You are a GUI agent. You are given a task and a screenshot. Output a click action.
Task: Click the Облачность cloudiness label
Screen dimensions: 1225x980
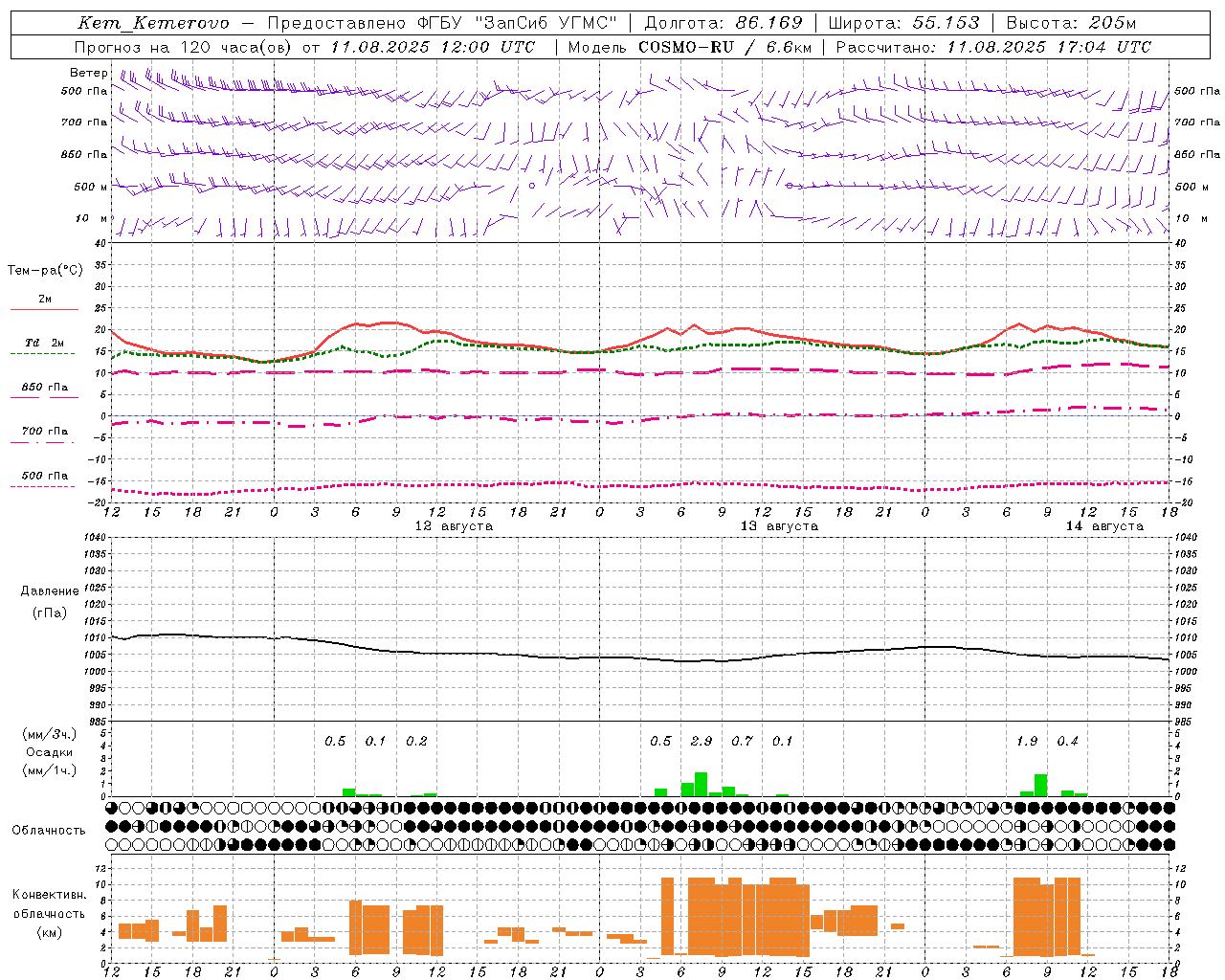tap(49, 831)
